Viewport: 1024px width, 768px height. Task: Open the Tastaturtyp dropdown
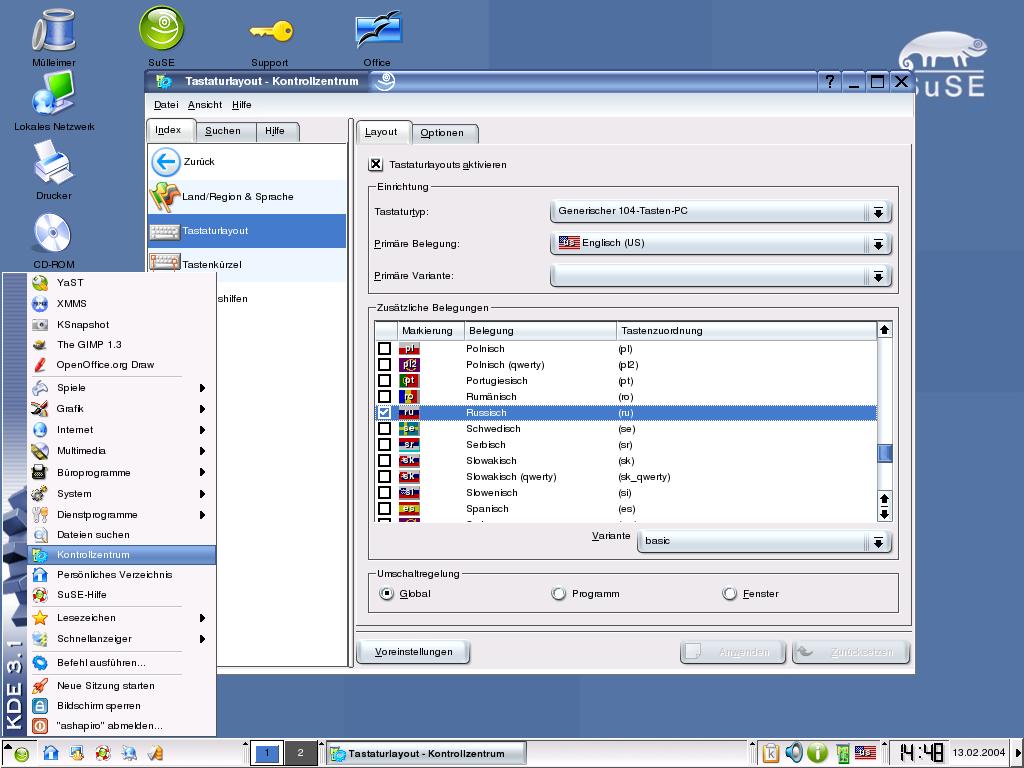tap(721, 212)
